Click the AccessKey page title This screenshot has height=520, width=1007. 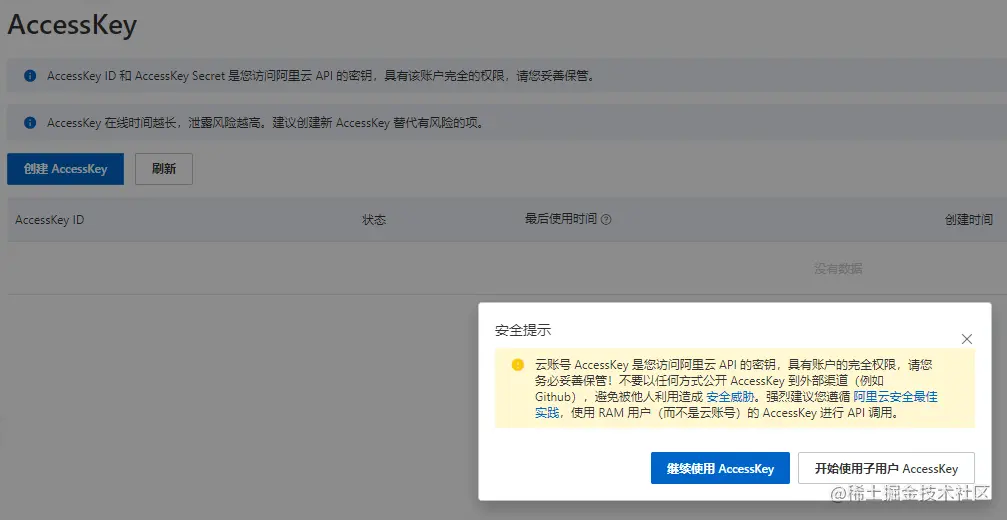pyautogui.click(x=72, y=25)
